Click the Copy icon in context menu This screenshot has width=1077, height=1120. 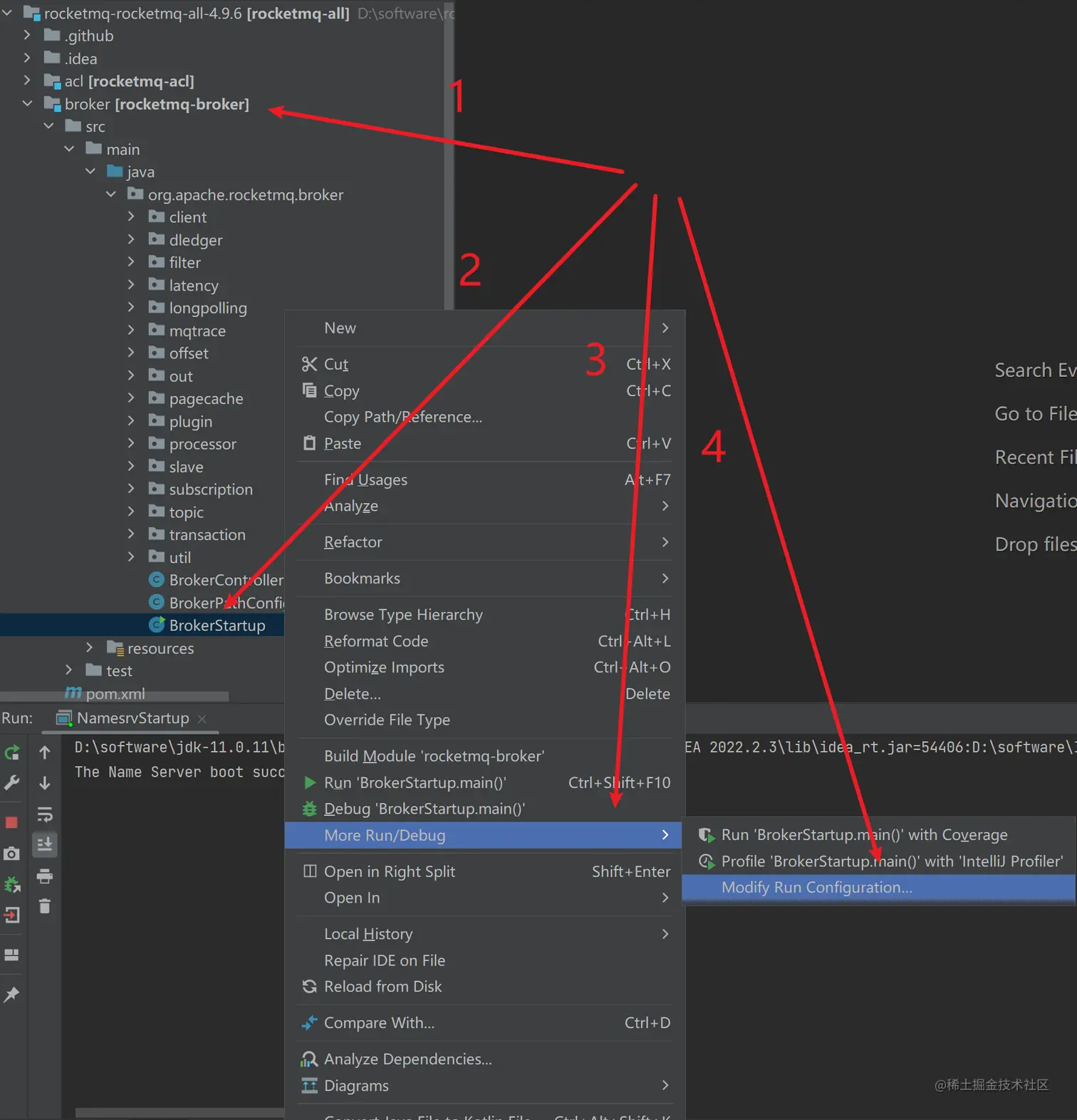point(309,390)
